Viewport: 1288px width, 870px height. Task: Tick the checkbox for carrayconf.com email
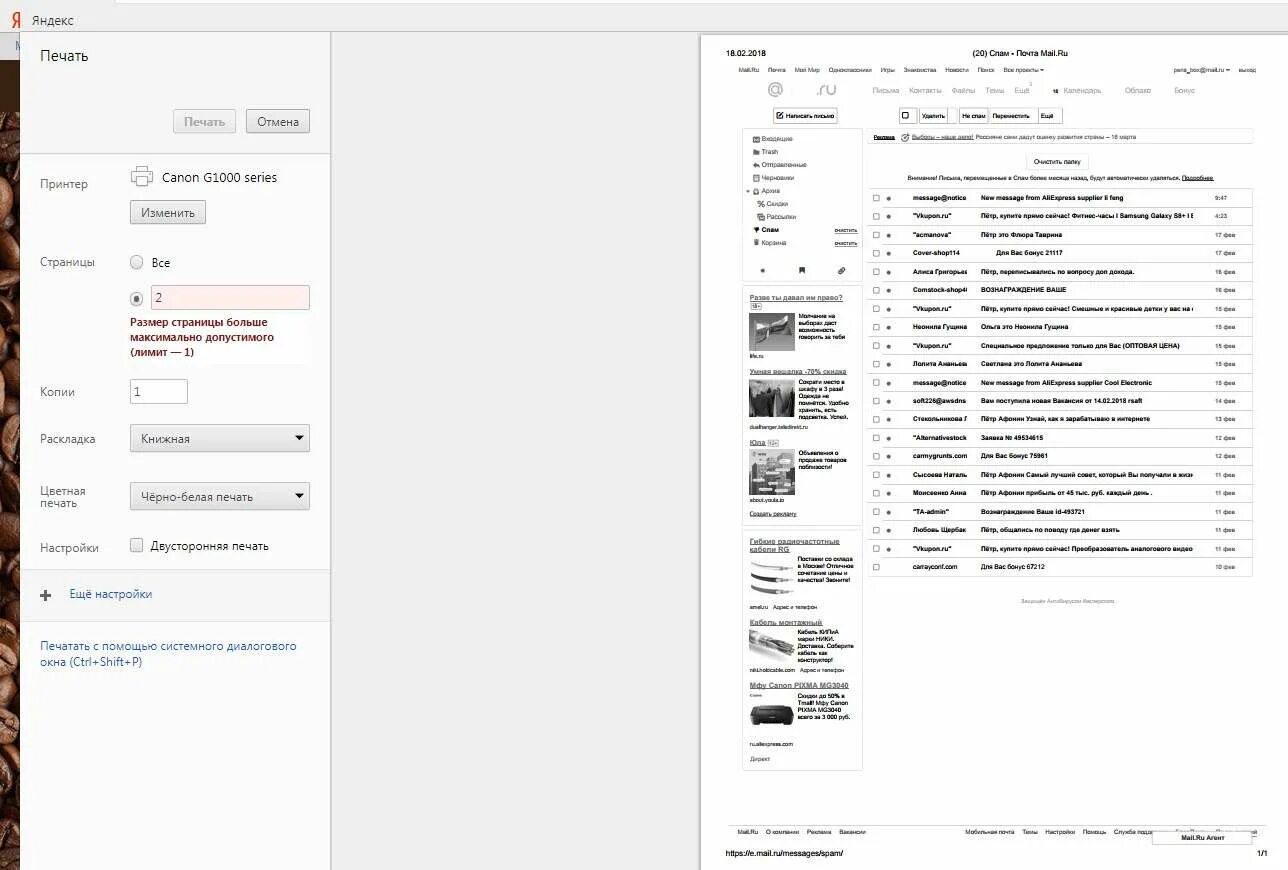(876, 567)
